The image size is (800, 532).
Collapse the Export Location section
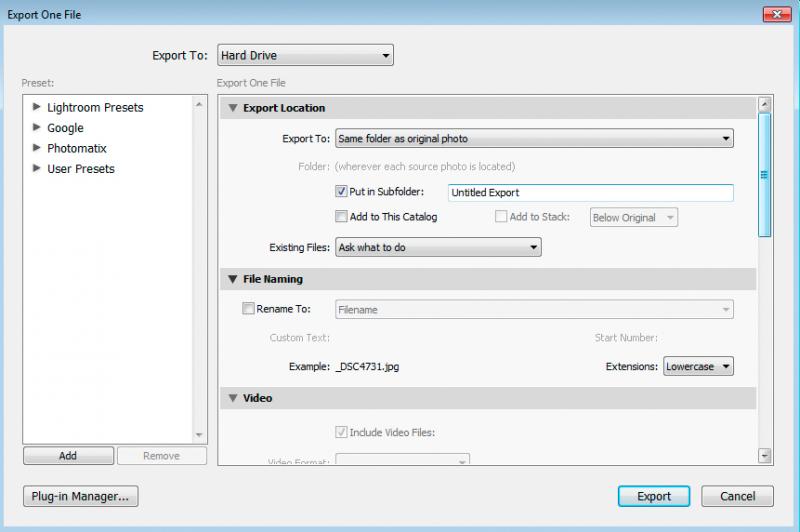pos(233,108)
